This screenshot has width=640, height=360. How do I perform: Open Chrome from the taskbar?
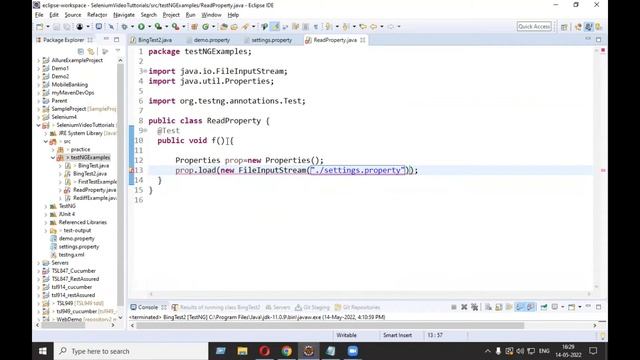click(x=287, y=351)
